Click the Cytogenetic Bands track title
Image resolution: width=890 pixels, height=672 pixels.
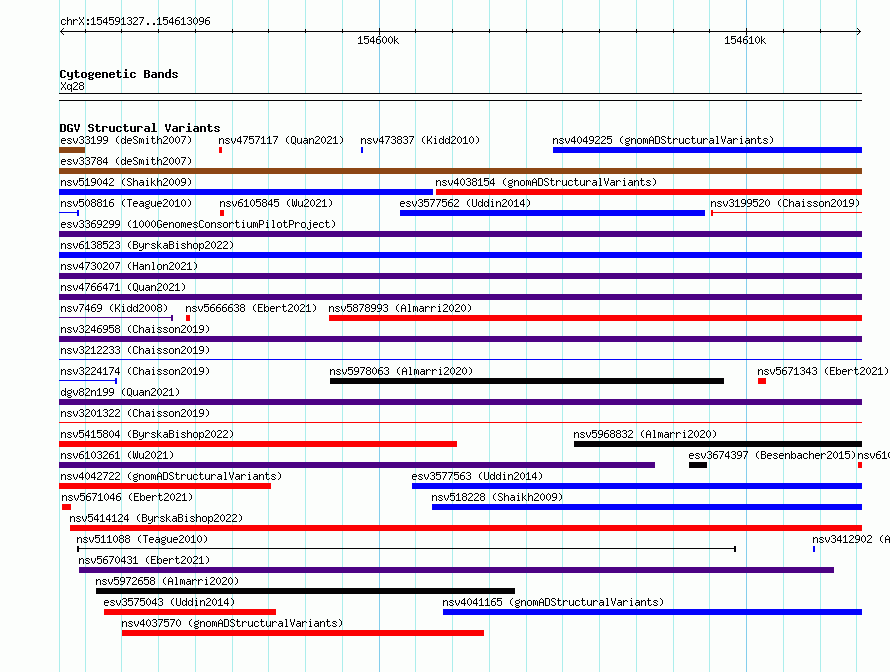[119, 74]
